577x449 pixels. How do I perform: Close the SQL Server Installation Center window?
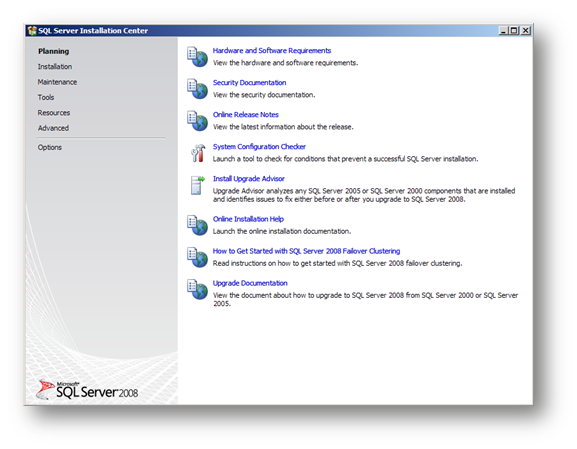(526, 31)
